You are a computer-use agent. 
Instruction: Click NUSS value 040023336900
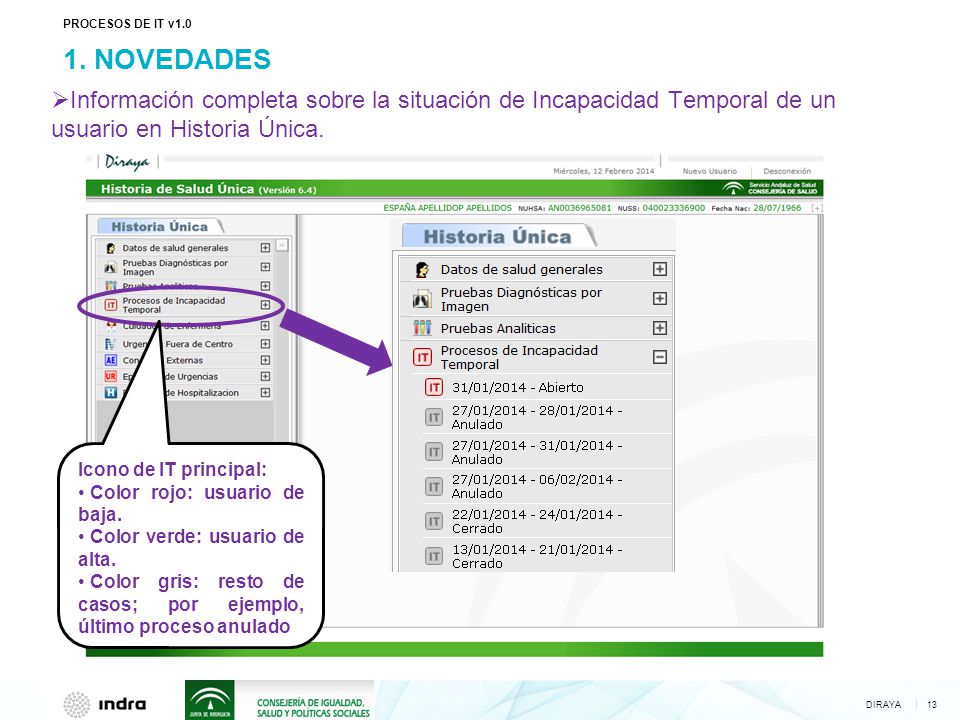click(673, 208)
